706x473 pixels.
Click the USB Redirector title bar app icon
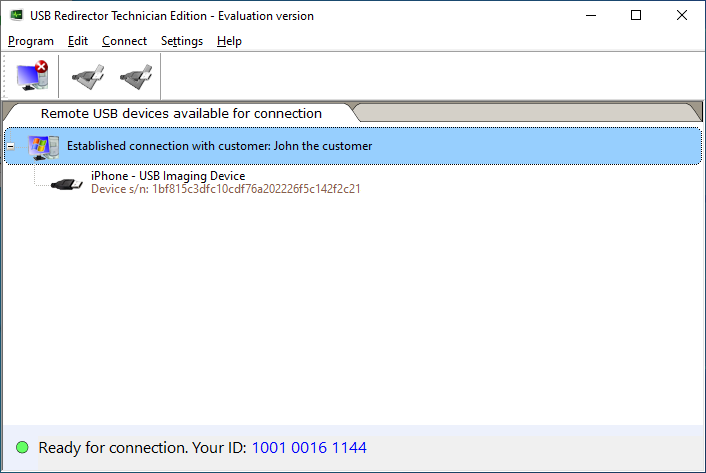[15, 15]
